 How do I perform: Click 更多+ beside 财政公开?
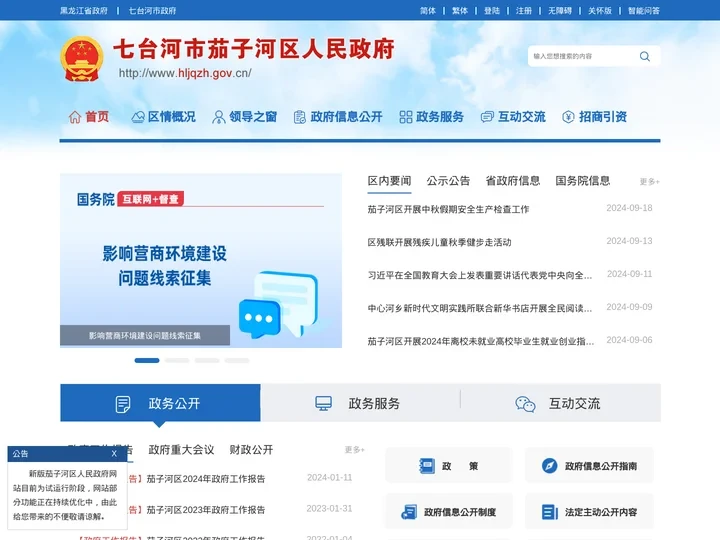point(354,450)
